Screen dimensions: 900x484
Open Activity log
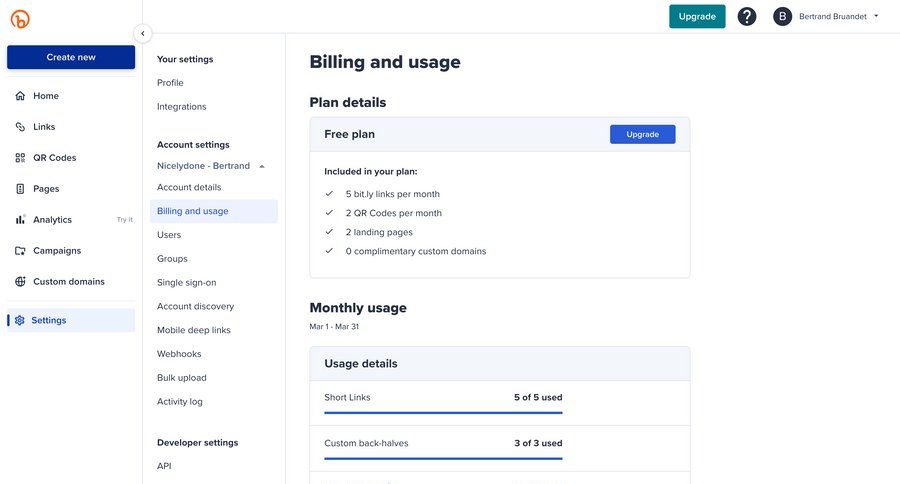[x=180, y=402]
